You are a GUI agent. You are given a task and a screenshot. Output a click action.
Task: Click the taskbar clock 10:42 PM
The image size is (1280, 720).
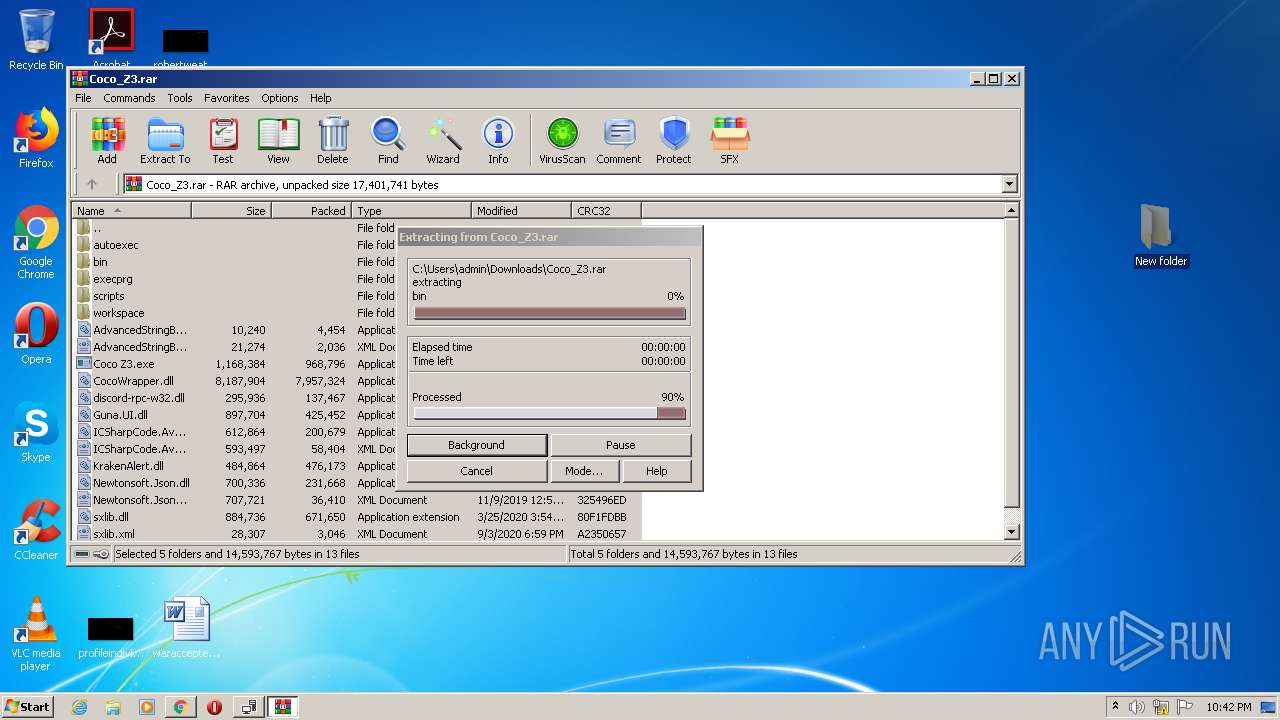1228,707
